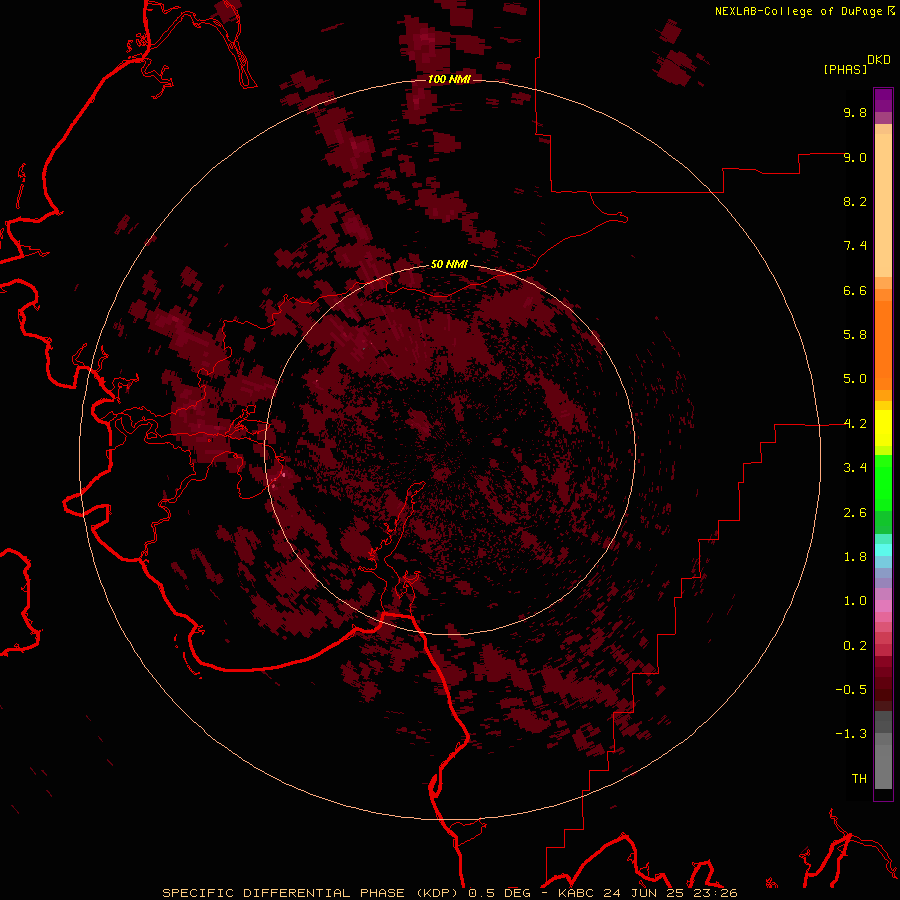Click the 1.0 legend value
900x900 pixels.
[x=855, y=601]
